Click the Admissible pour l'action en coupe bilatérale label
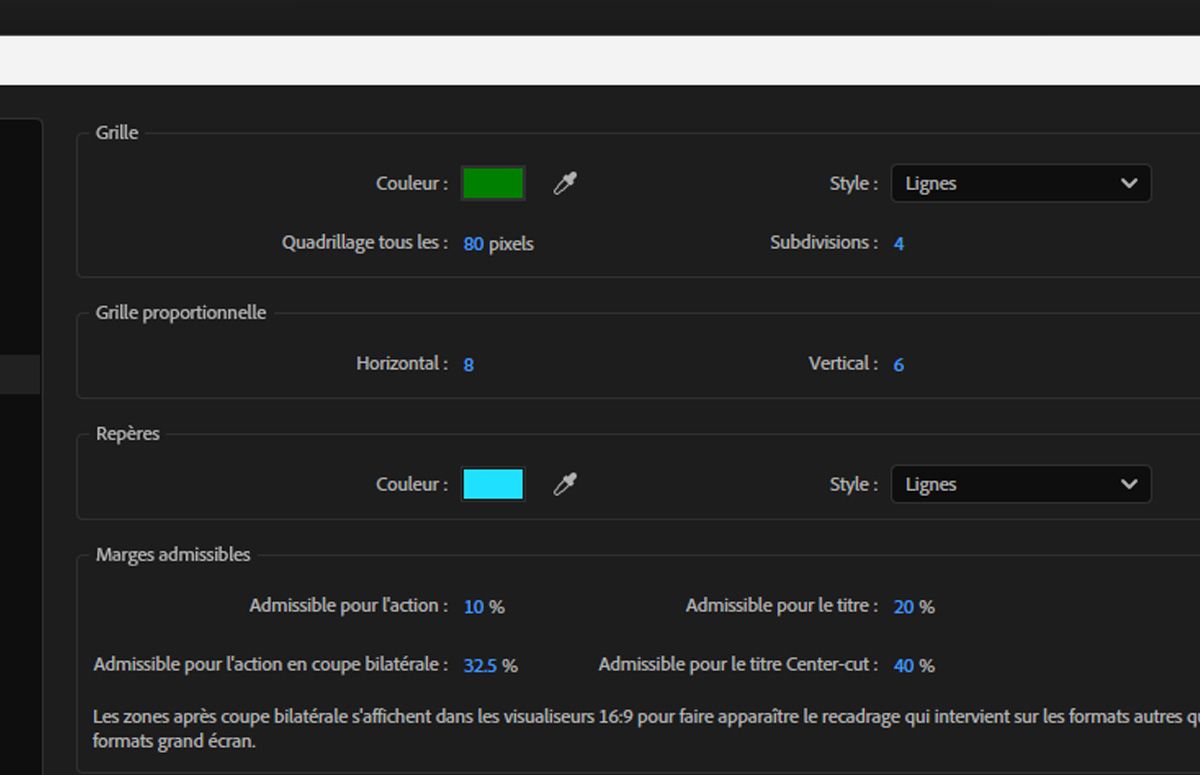The image size is (1200, 775). 271,665
